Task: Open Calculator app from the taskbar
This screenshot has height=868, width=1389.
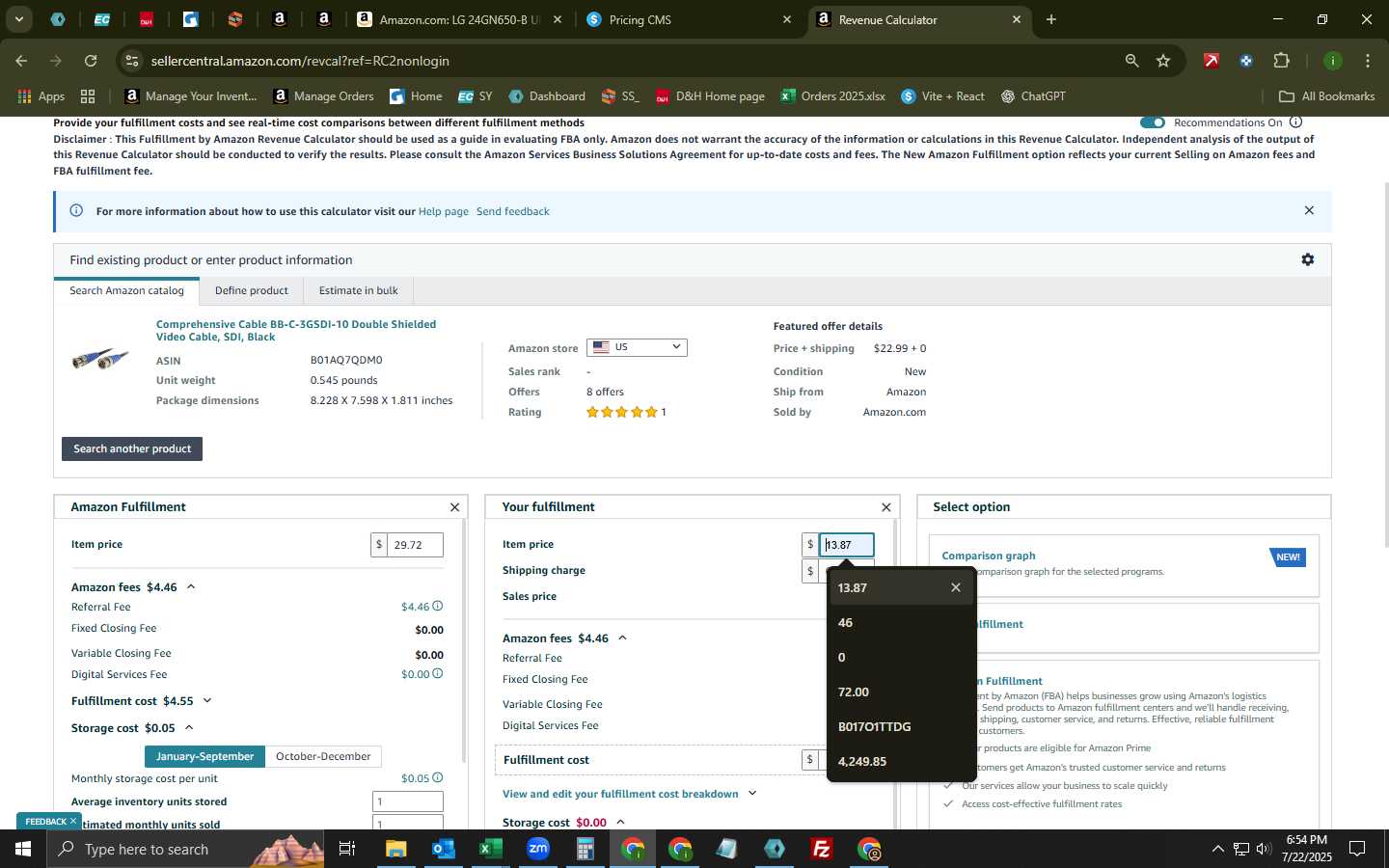Action: 585,849
